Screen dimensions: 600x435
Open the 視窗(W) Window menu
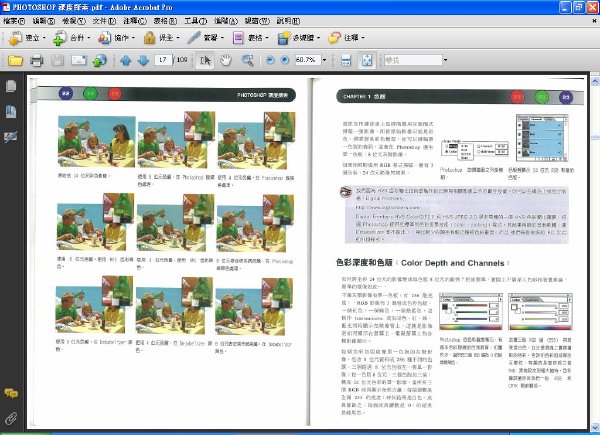click(257, 21)
